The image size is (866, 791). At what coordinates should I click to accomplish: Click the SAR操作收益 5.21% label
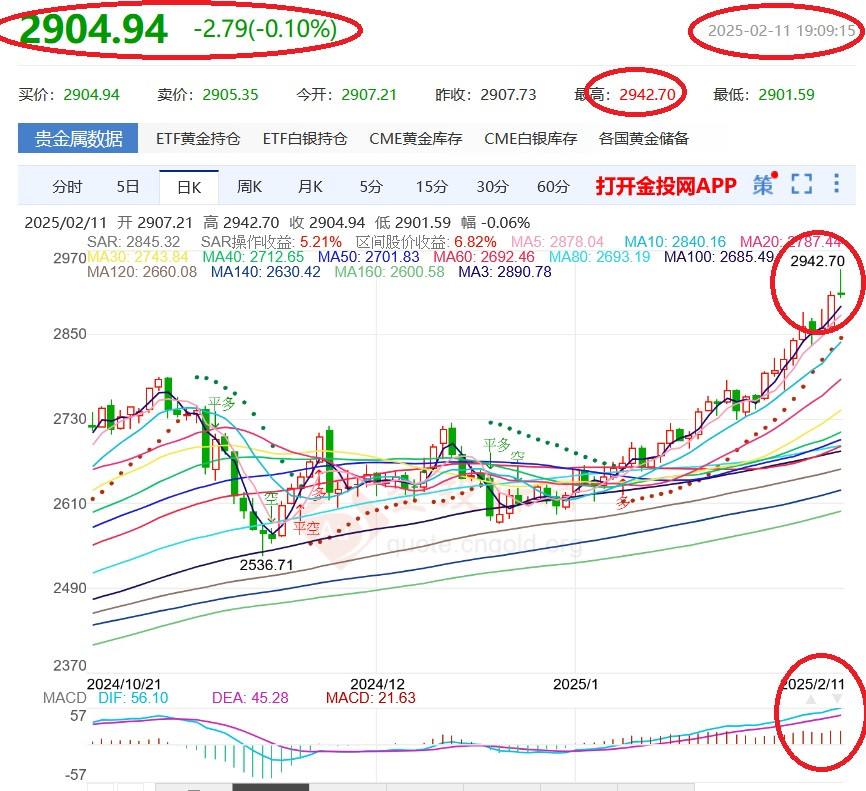[x=271, y=242]
